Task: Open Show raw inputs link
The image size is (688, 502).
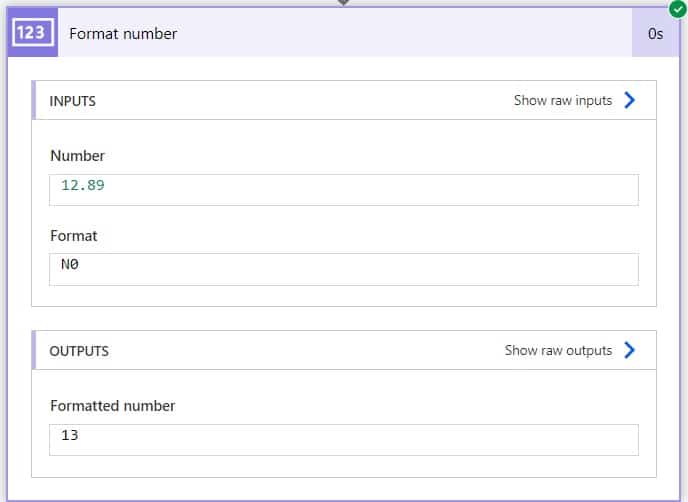Action: [x=563, y=100]
